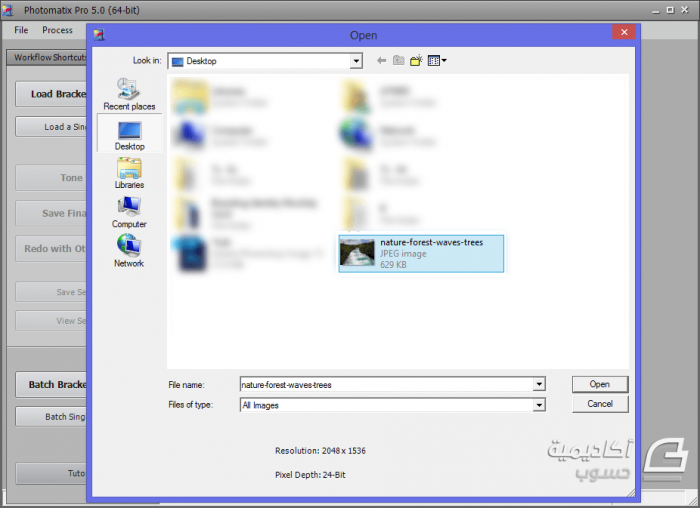This screenshot has height=508, width=700.
Task: Click the nature-forest-waves-trees file name
Action: pyautogui.click(x=431, y=242)
